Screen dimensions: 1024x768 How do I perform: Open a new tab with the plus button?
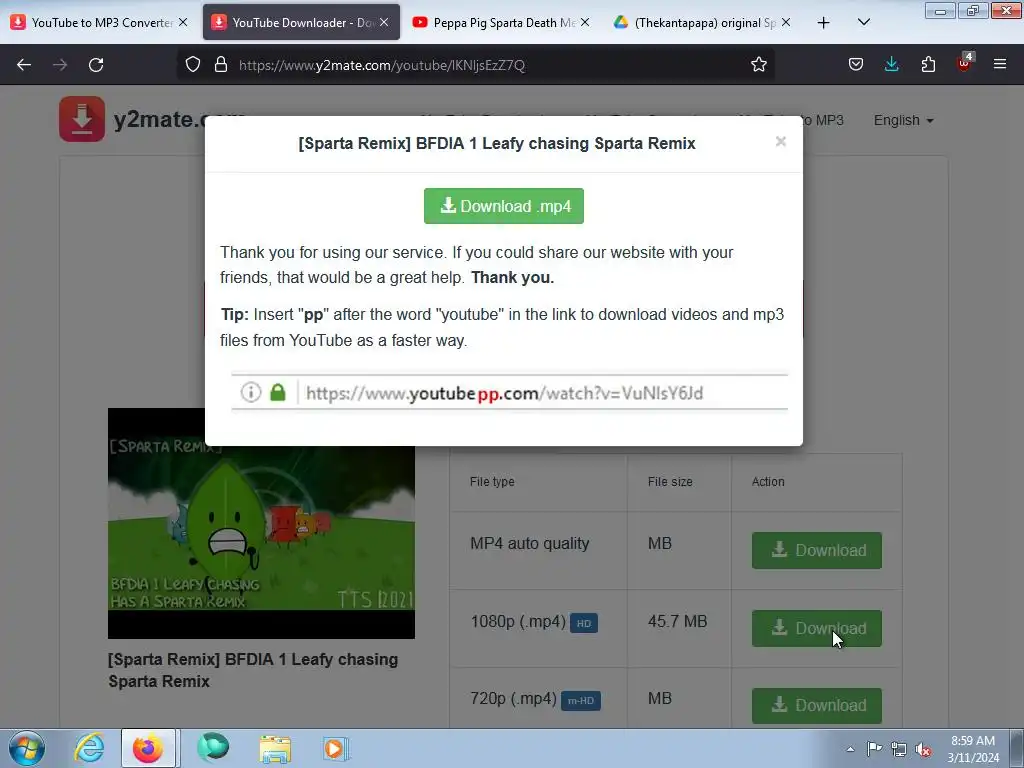pyautogui.click(x=824, y=23)
